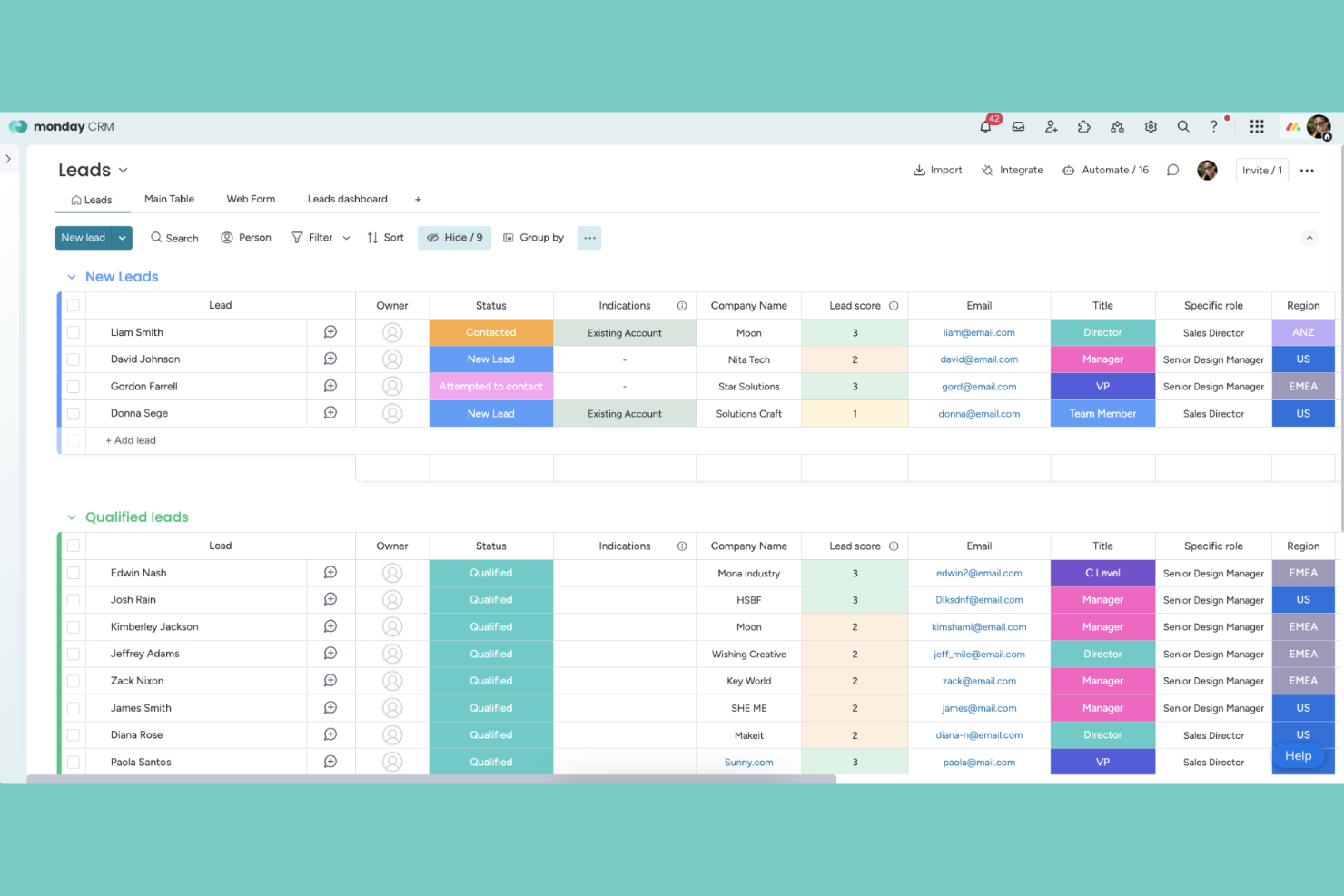Viewport: 1344px width, 896px height.
Task: Open the Import icon in the Leads header
Action: (919, 170)
